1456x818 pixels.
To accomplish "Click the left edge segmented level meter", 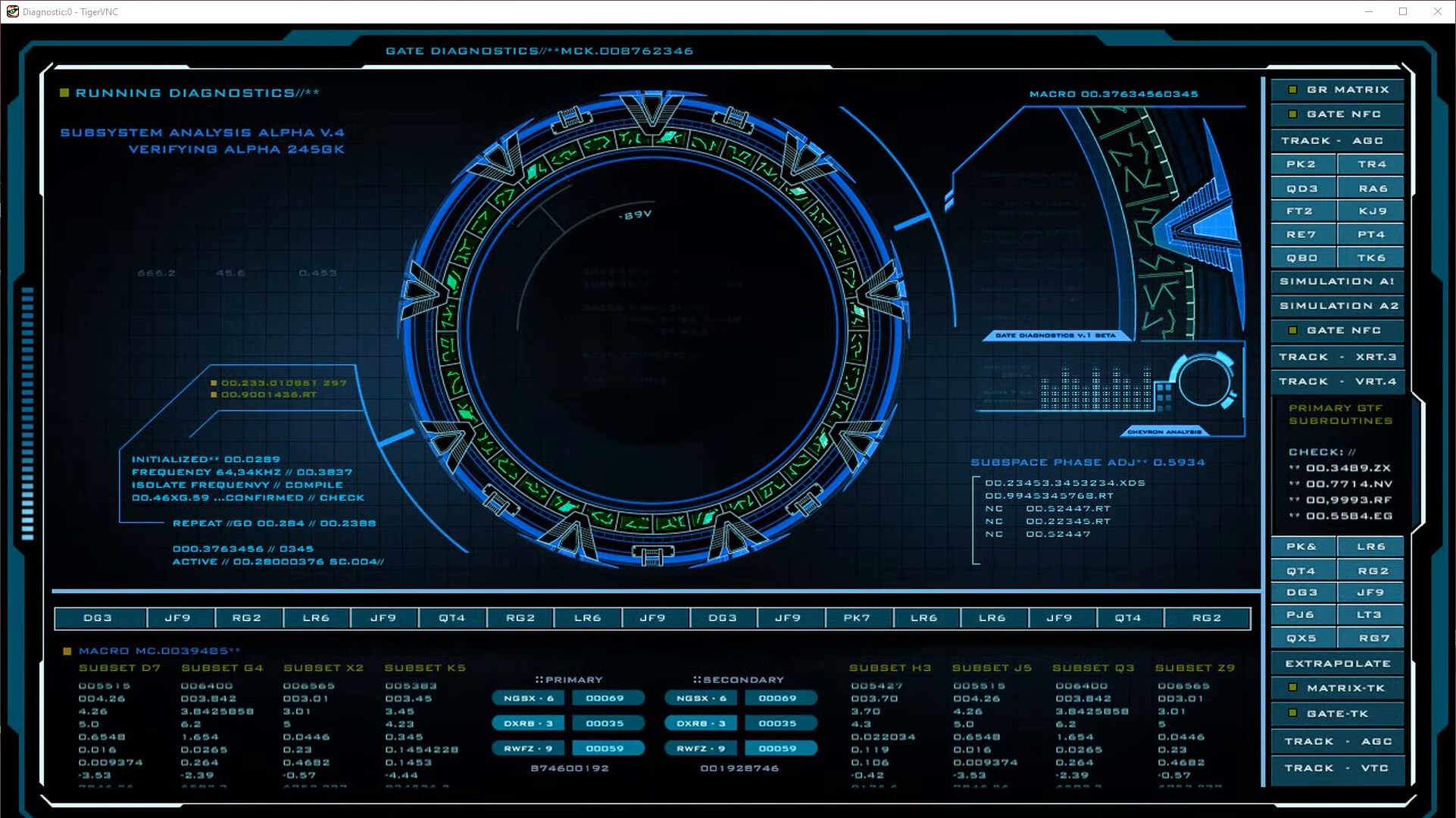I will click(28, 413).
